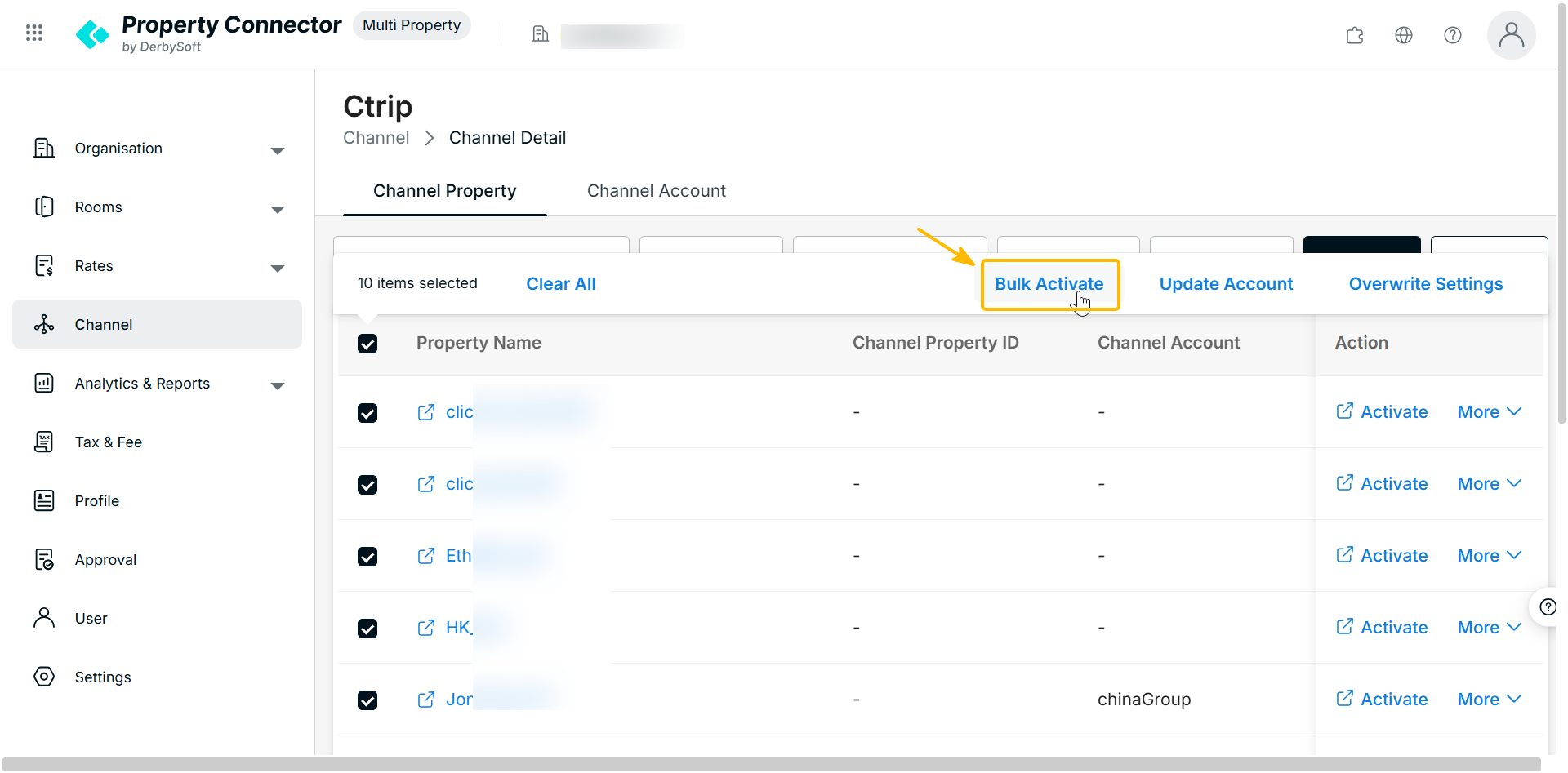Click the Channel Property ID column header

[936, 343]
